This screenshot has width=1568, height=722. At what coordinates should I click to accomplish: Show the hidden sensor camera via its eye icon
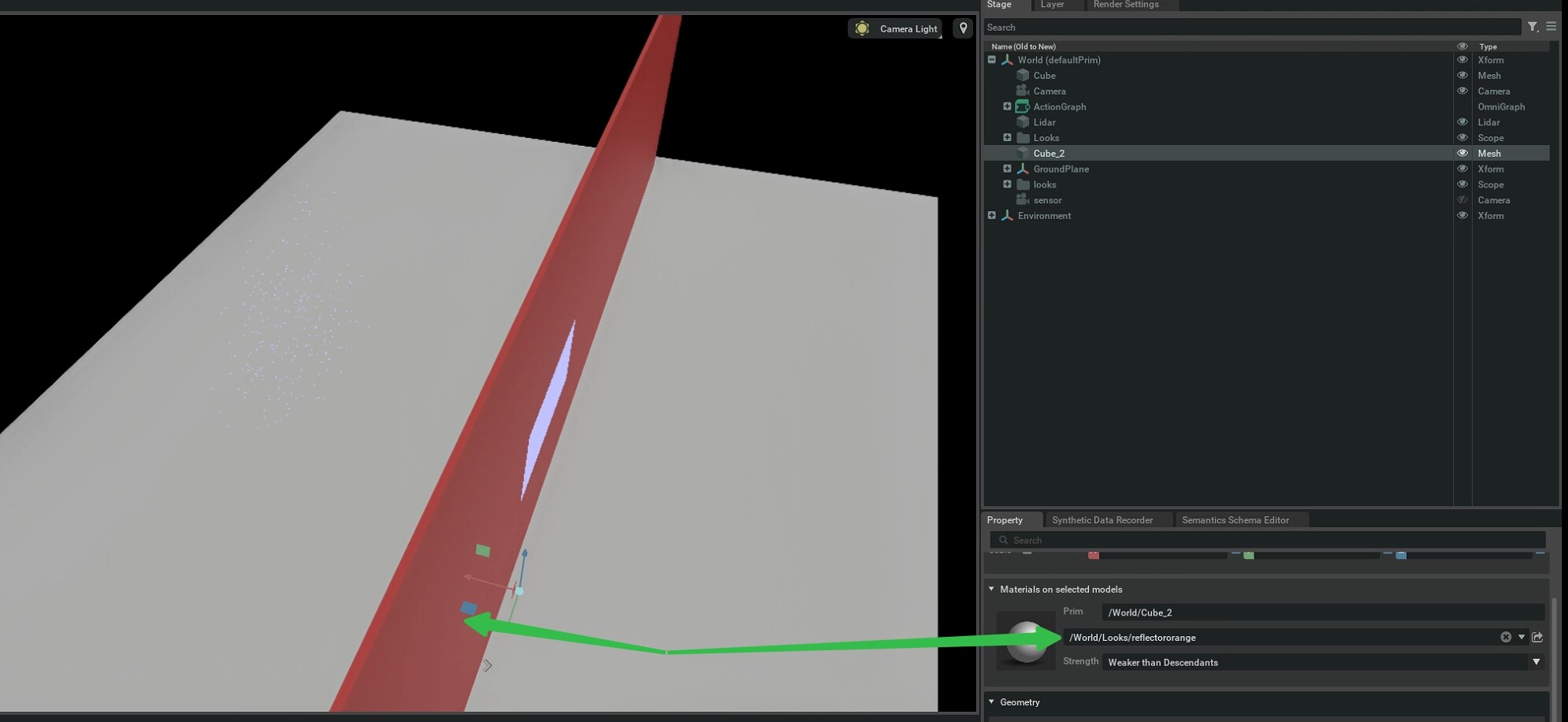[1463, 200]
